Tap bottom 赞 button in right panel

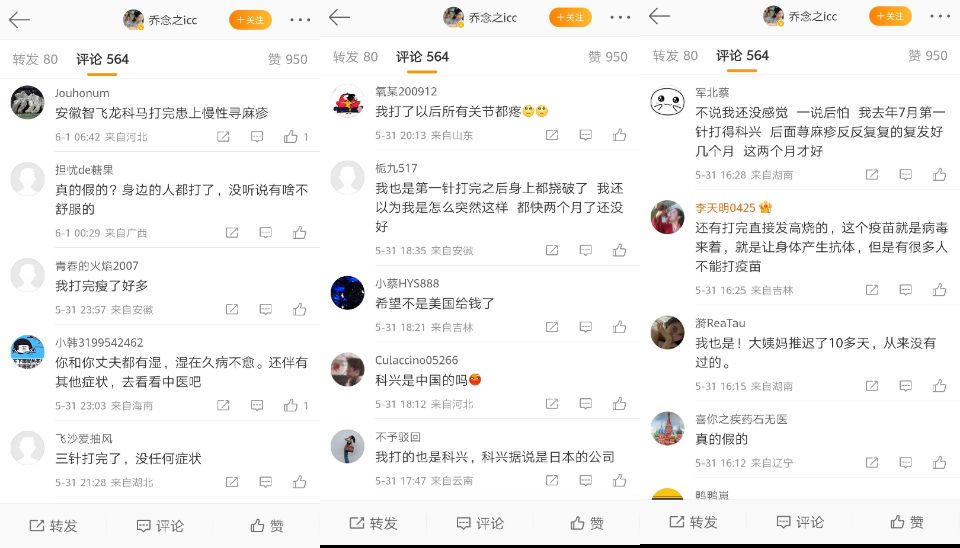(907, 522)
